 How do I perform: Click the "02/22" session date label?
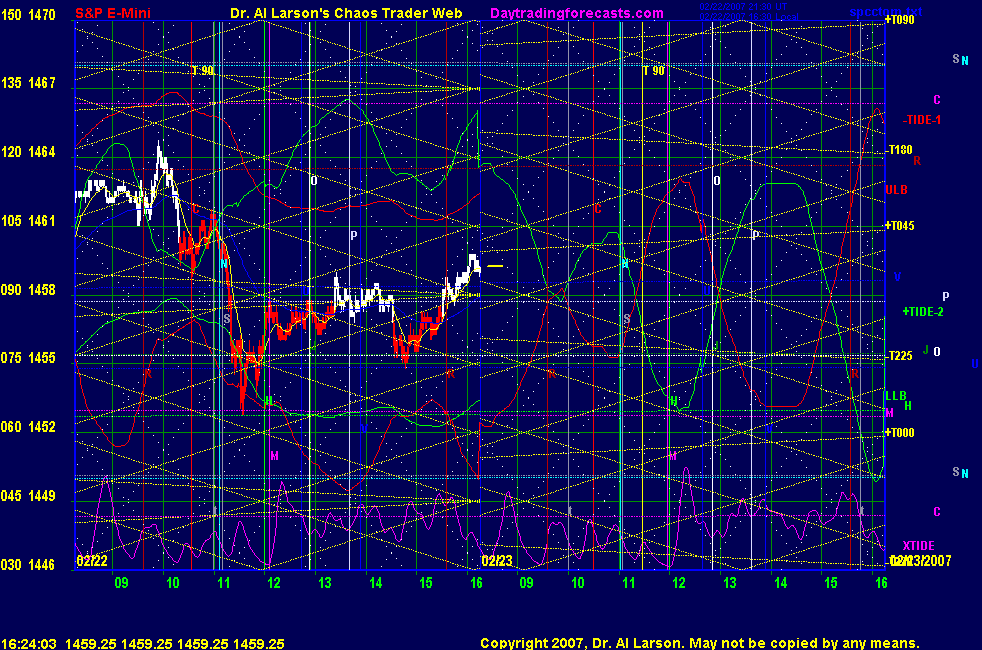(x=92, y=561)
